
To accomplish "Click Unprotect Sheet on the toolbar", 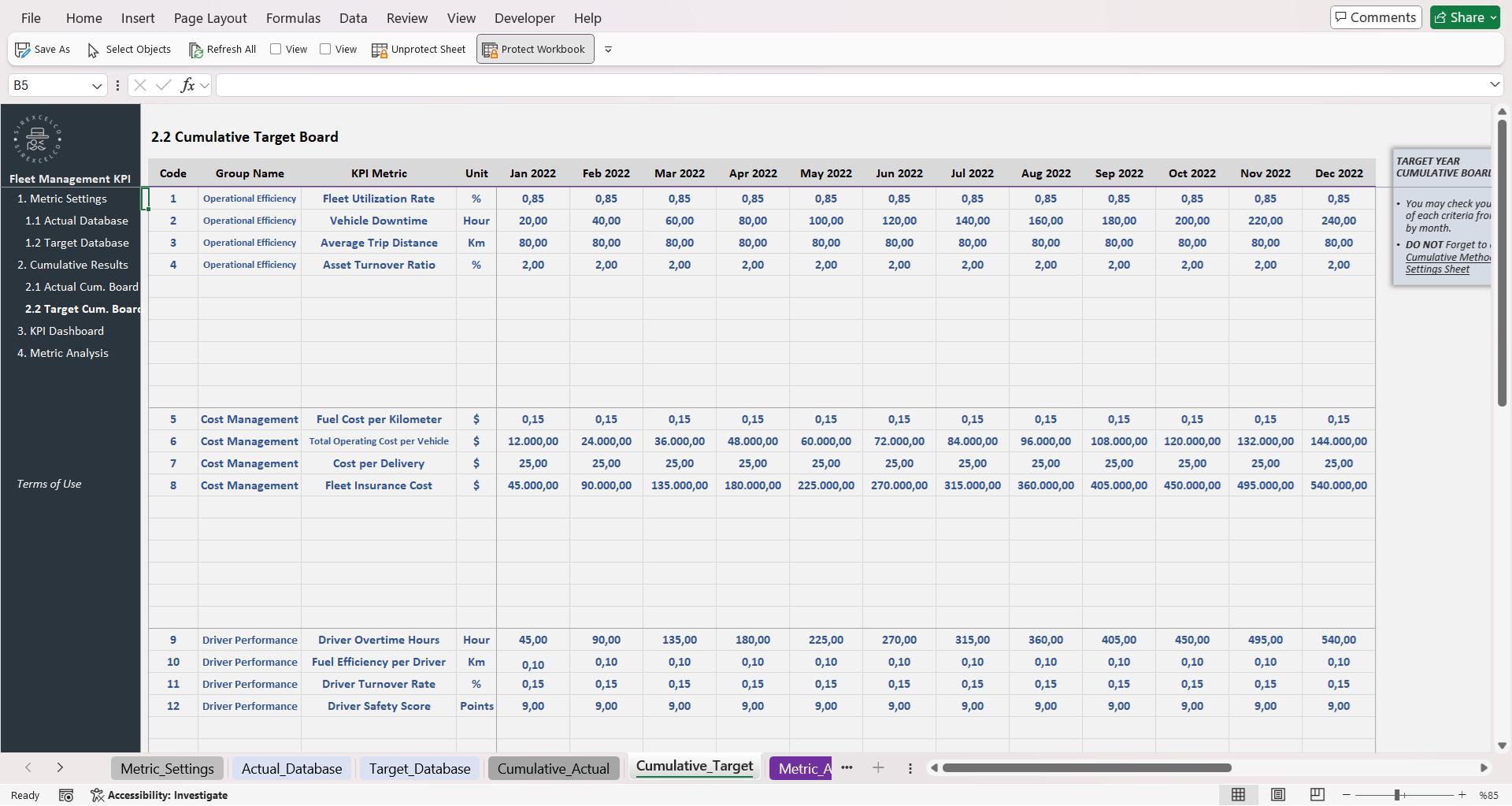I will click(x=418, y=49).
